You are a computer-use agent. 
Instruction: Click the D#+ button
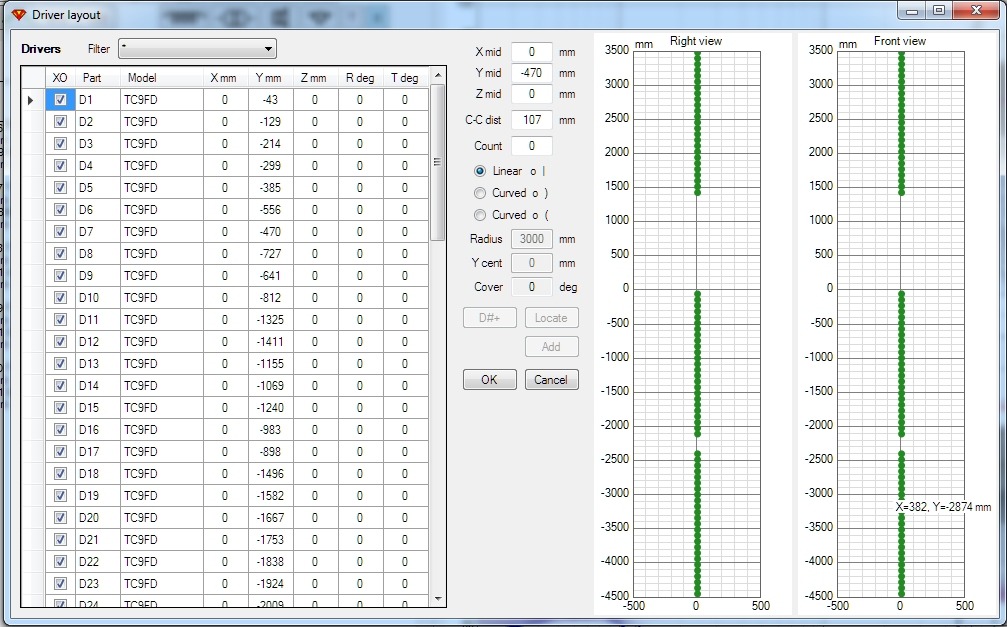coord(489,317)
